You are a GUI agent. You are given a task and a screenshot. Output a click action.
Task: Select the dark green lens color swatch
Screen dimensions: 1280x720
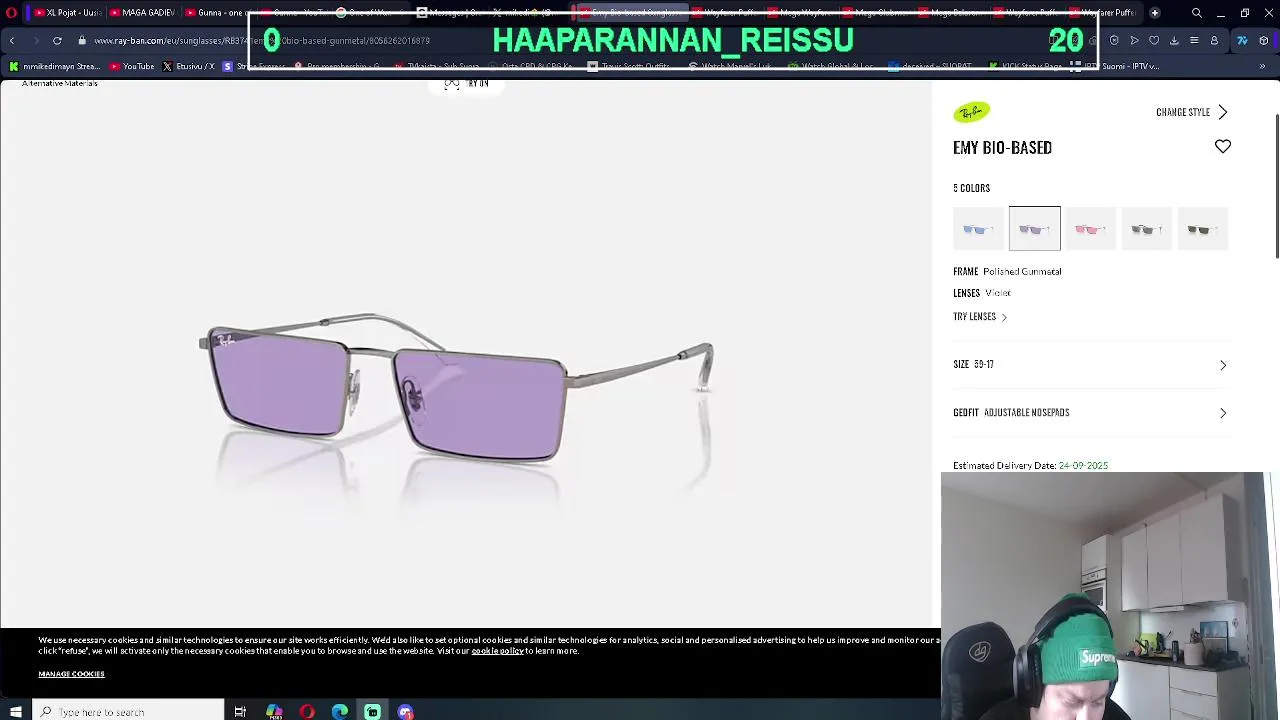[x=1202, y=229]
